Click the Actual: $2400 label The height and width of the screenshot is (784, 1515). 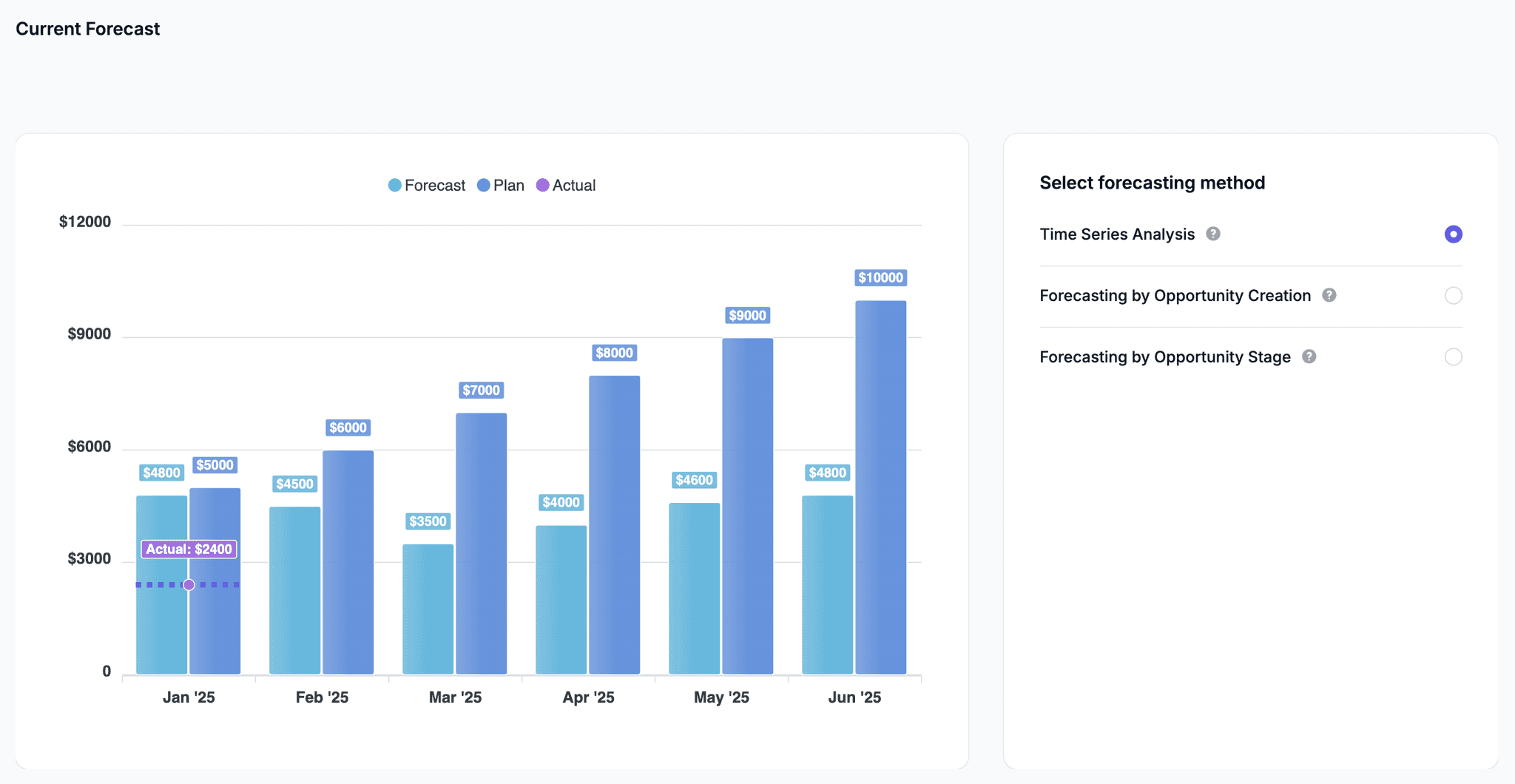(x=189, y=549)
